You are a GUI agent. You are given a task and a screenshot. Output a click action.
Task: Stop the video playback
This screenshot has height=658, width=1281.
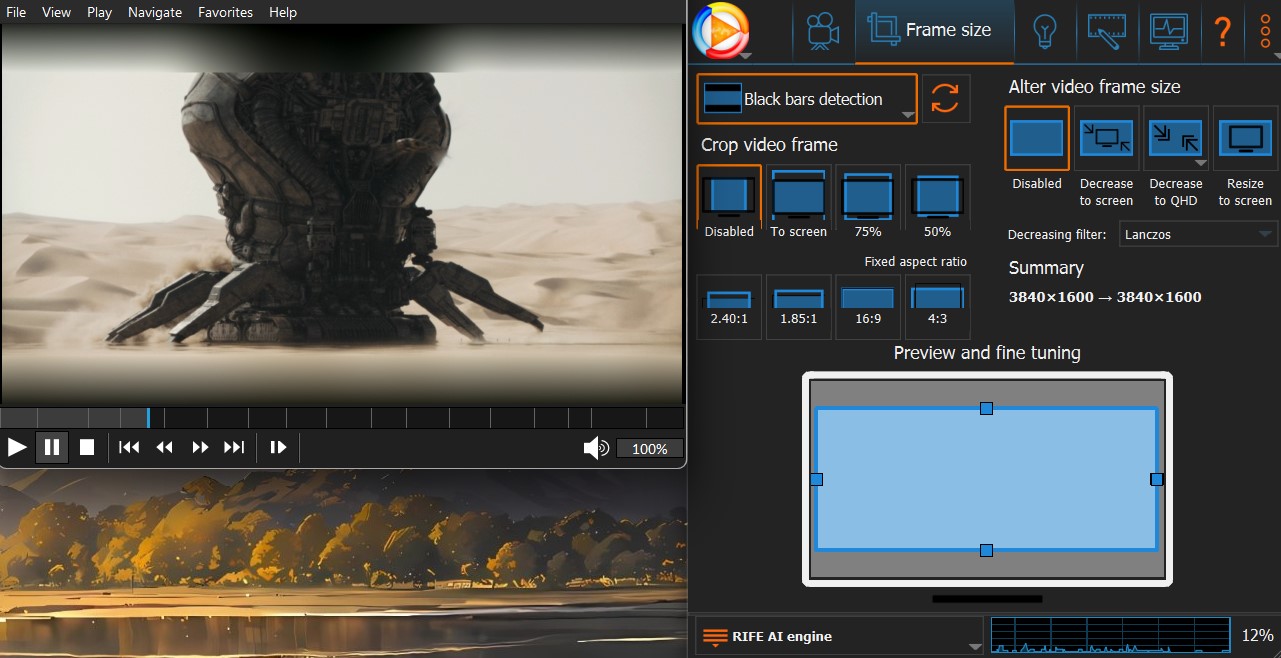pos(87,447)
